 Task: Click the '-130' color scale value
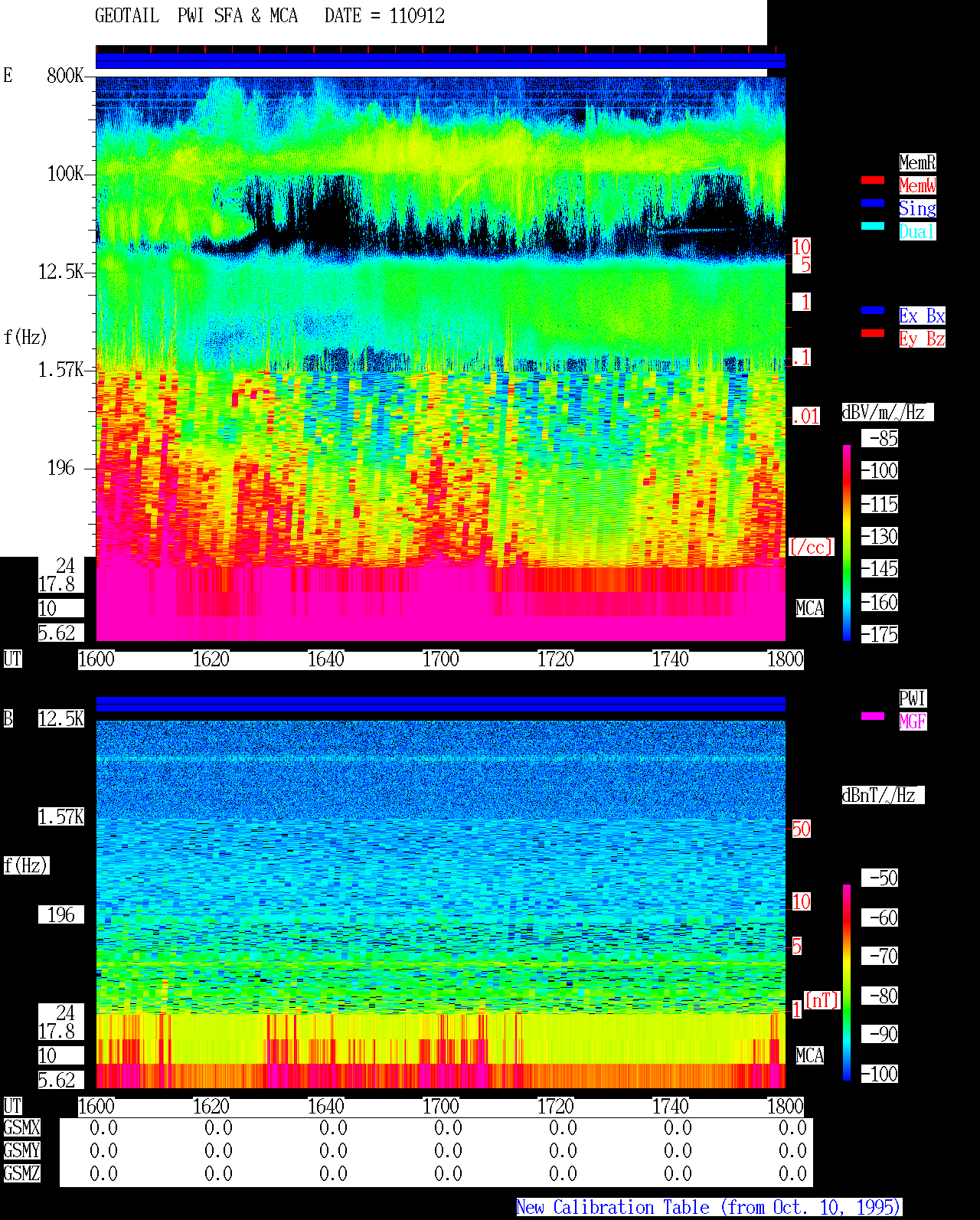coord(880,536)
